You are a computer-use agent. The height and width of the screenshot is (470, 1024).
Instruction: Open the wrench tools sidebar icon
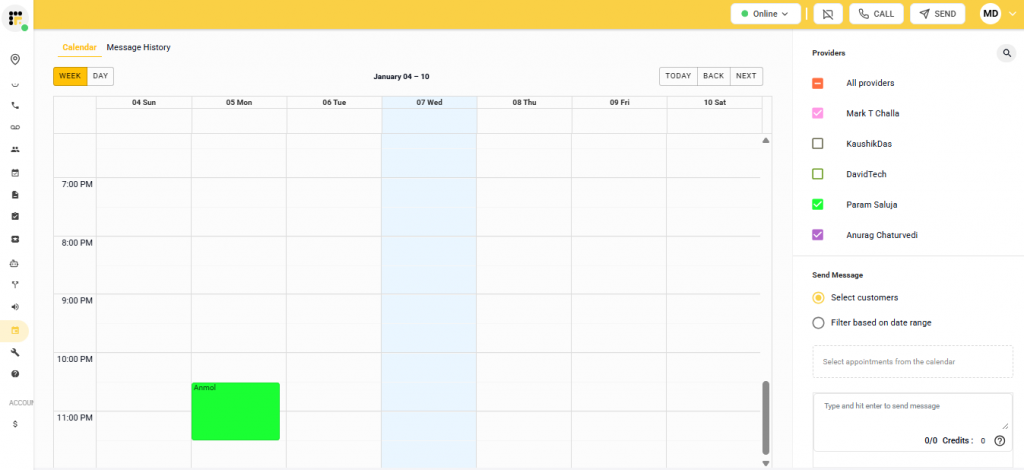(15, 352)
